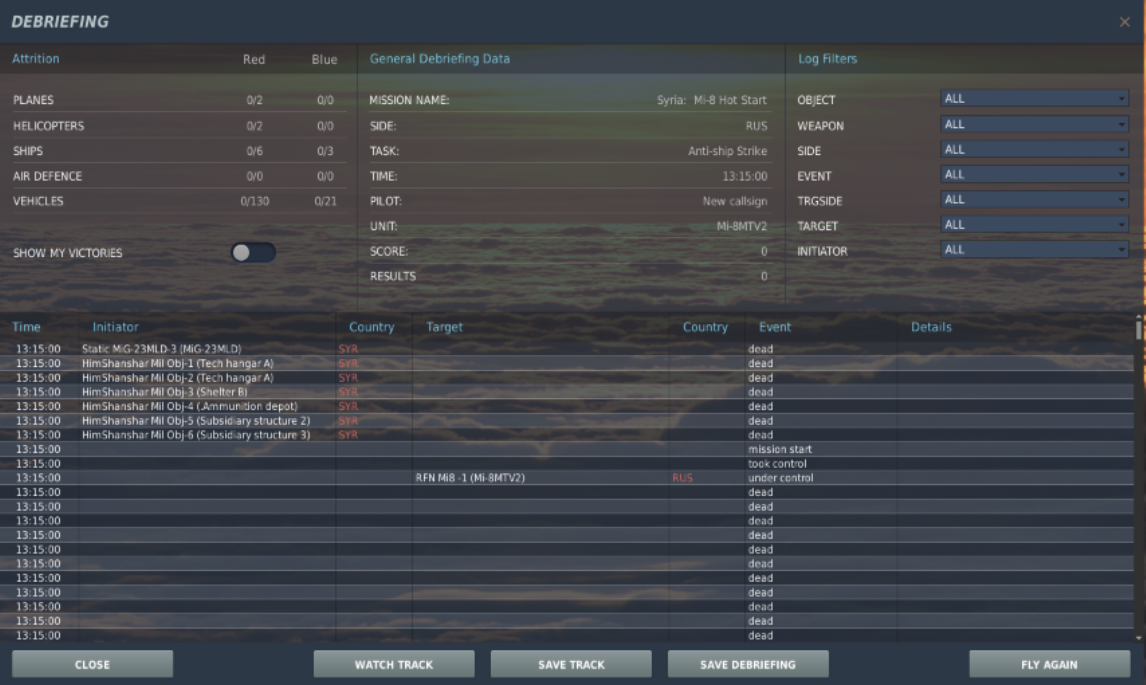Open the TRGSIDE filter dropdown
This screenshot has height=685, width=1146.
(x=1034, y=199)
